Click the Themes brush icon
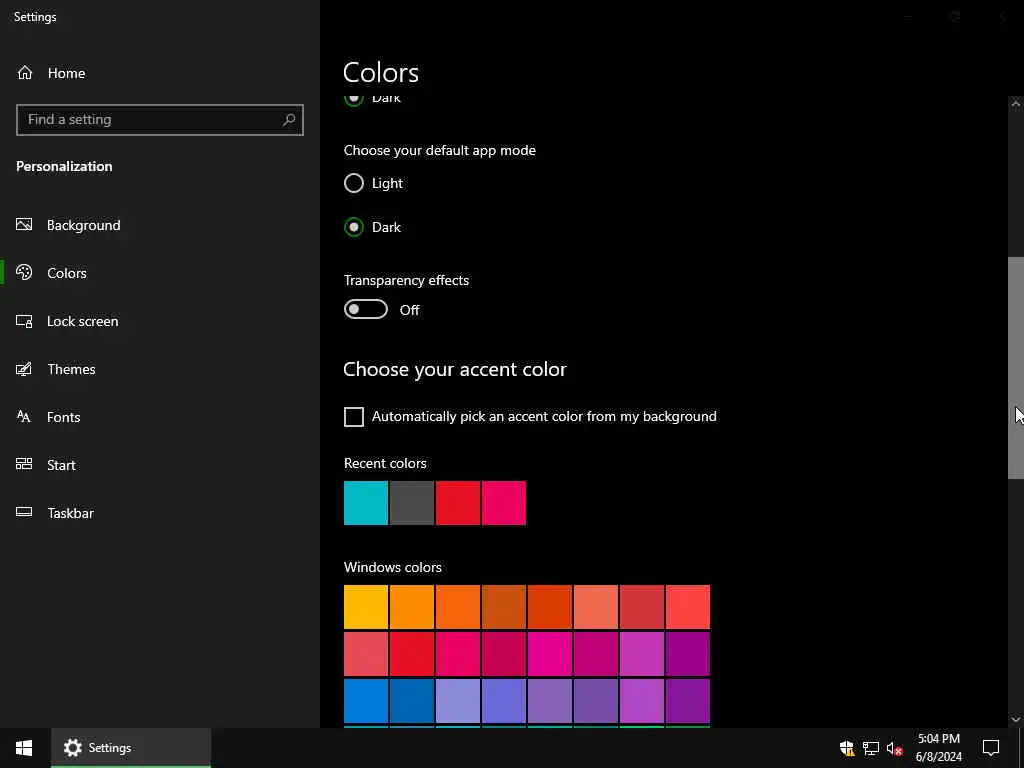1024x768 pixels. pos(24,369)
